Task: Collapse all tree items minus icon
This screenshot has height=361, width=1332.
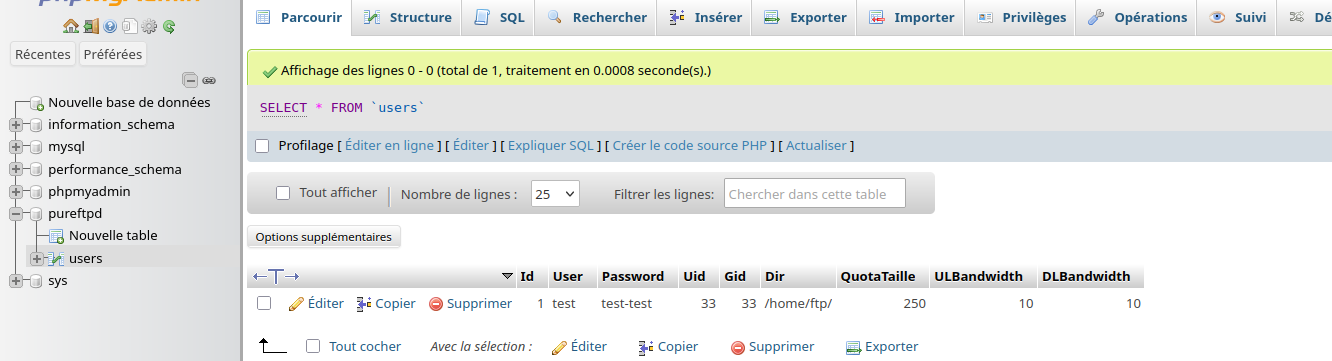Action: (x=190, y=80)
